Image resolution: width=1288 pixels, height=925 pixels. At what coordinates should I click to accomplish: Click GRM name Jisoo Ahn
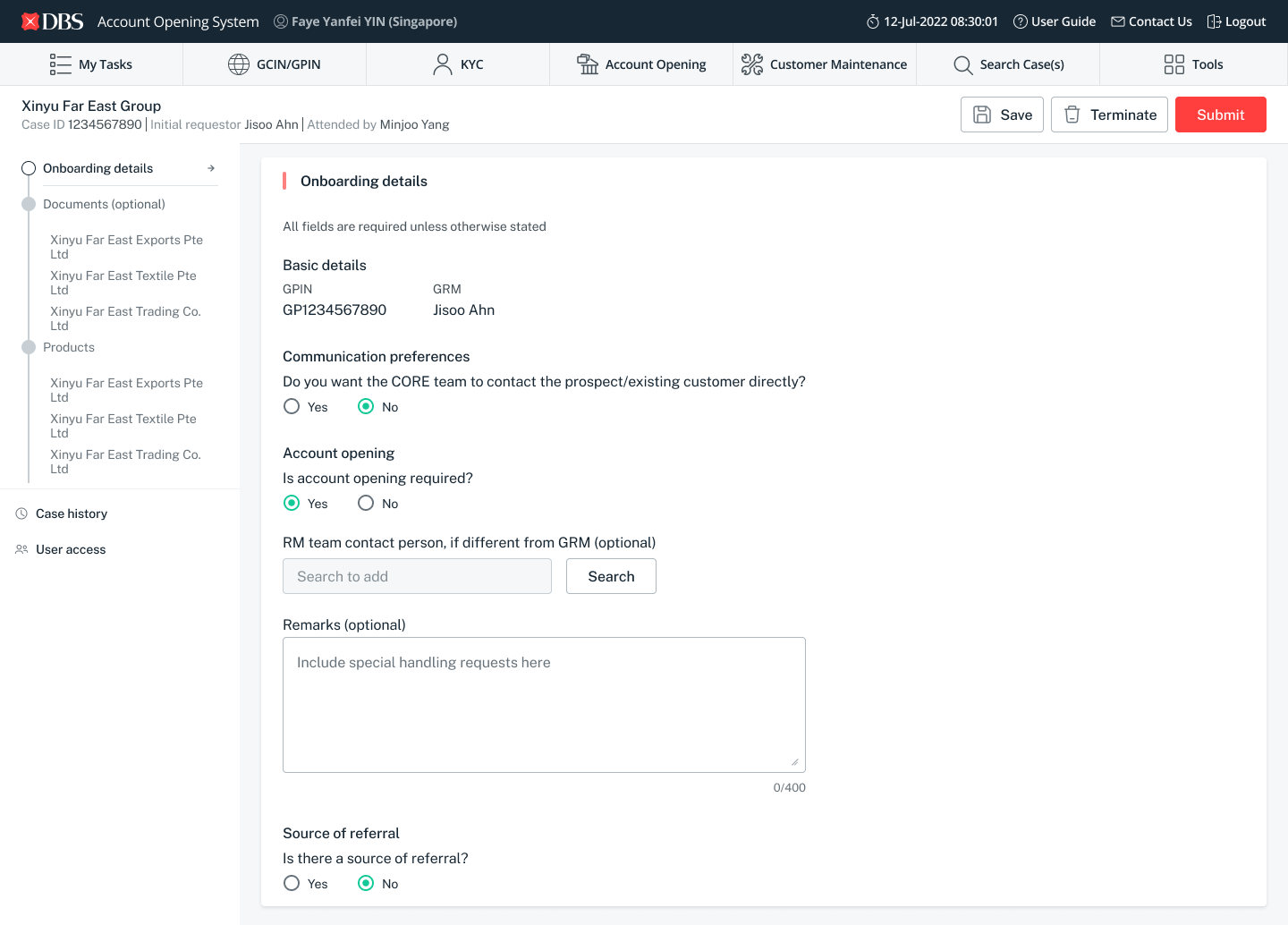[463, 310]
